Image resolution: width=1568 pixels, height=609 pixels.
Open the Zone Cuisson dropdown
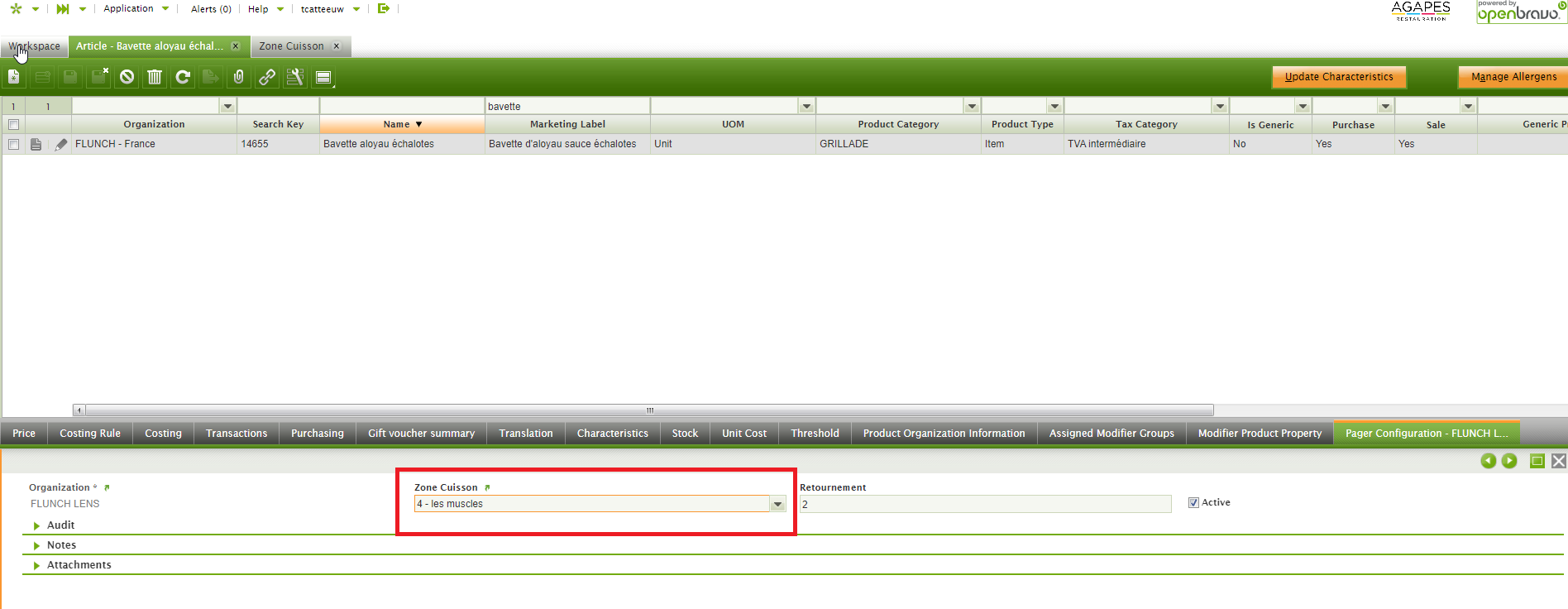point(777,504)
